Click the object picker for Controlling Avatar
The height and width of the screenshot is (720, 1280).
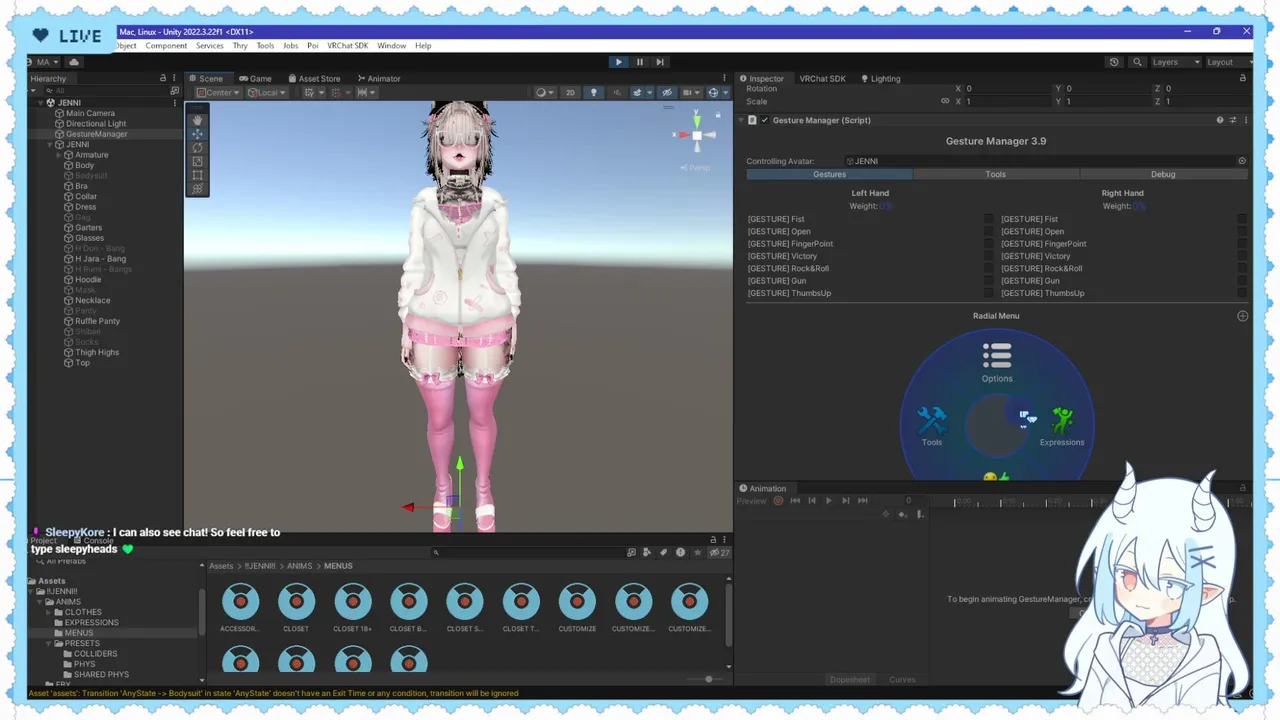coord(1242,161)
